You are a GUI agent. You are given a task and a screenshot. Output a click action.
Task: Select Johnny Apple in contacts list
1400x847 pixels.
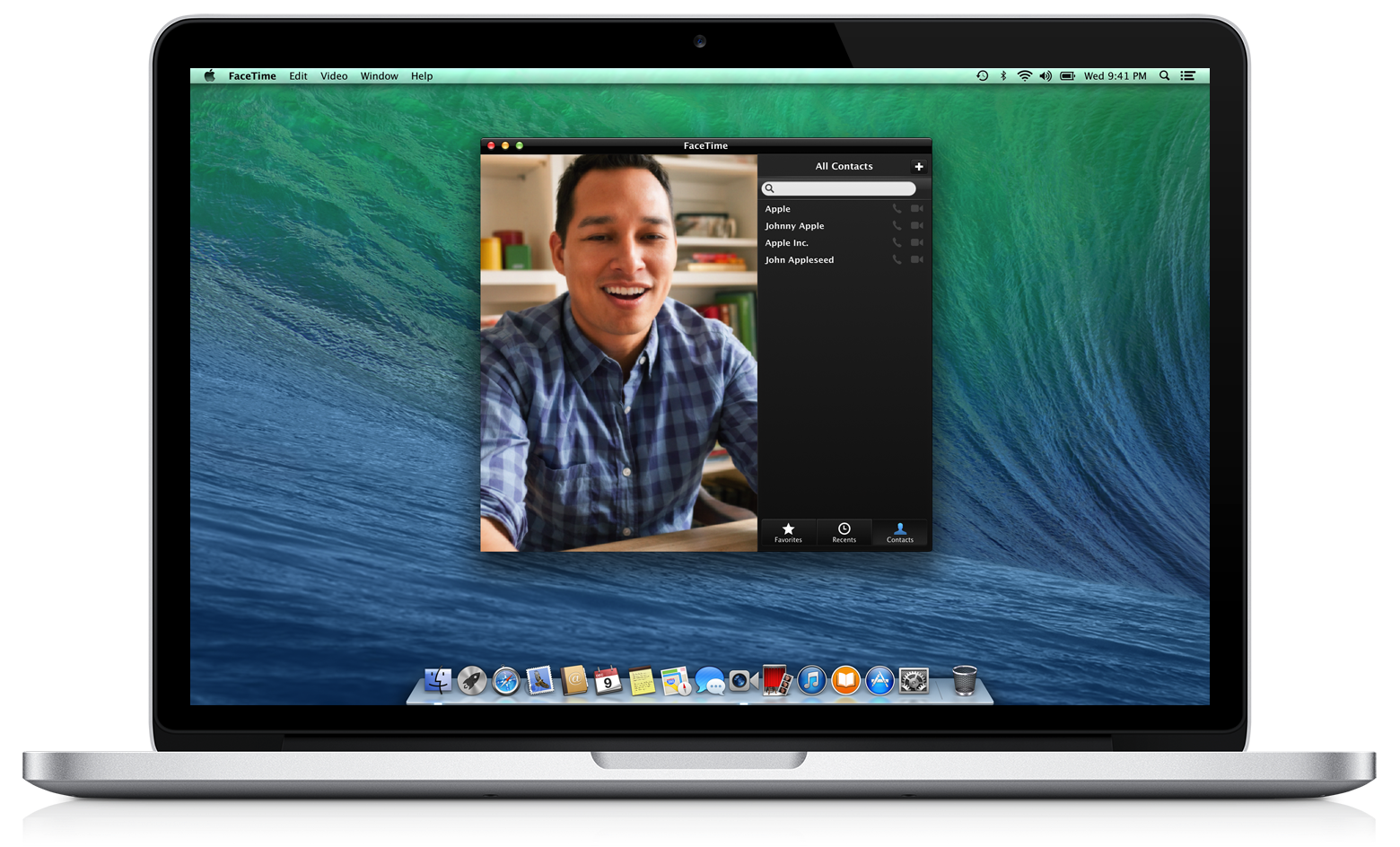(844, 226)
